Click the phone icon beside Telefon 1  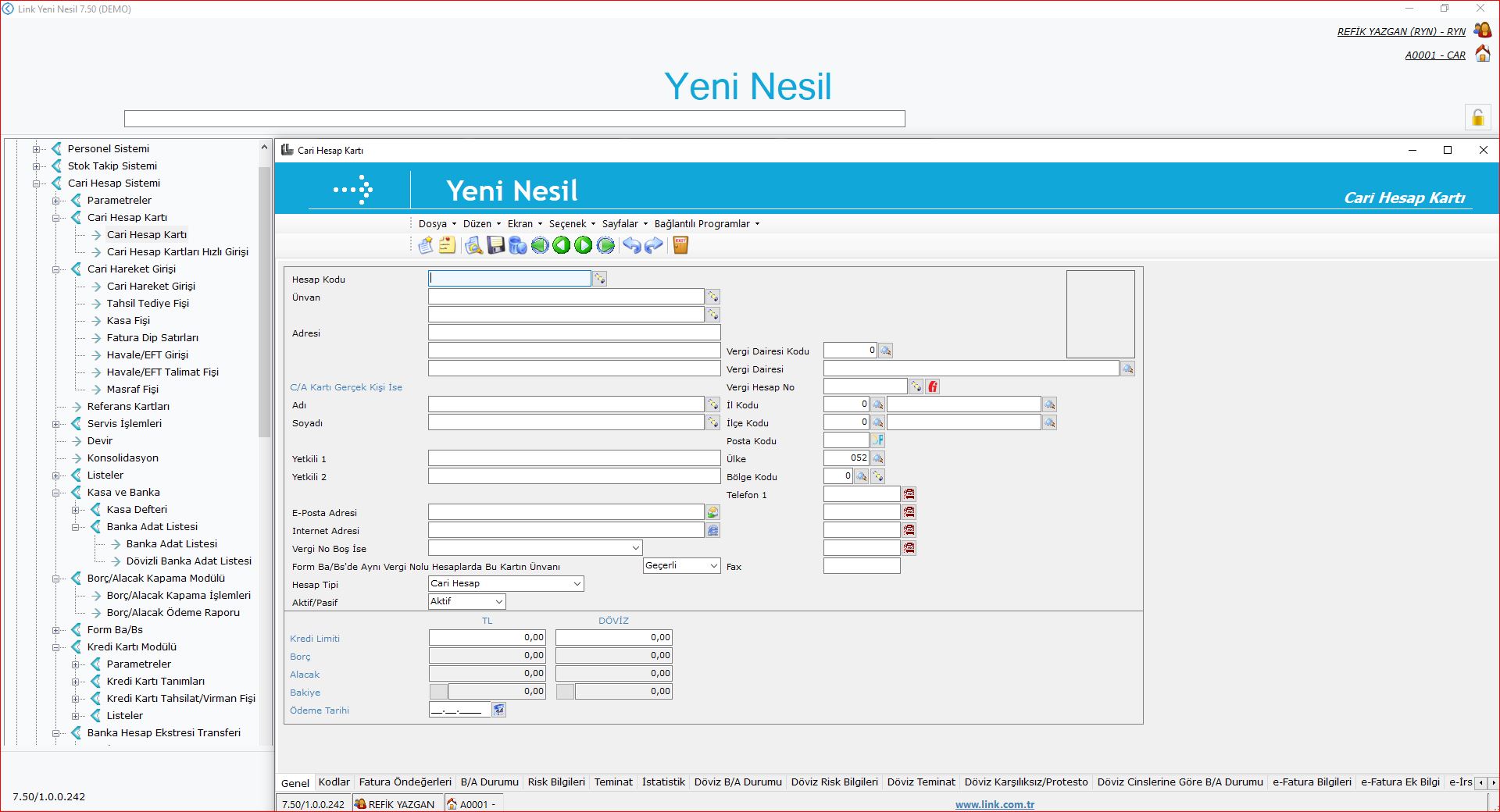pos(909,494)
